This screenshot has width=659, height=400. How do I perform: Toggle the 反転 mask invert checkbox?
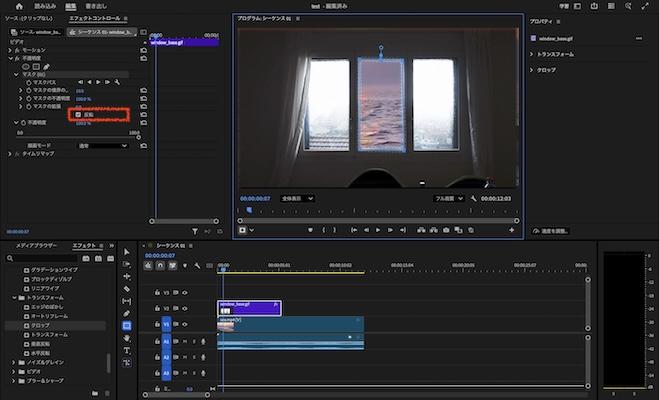pyautogui.click(x=78, y=115)
